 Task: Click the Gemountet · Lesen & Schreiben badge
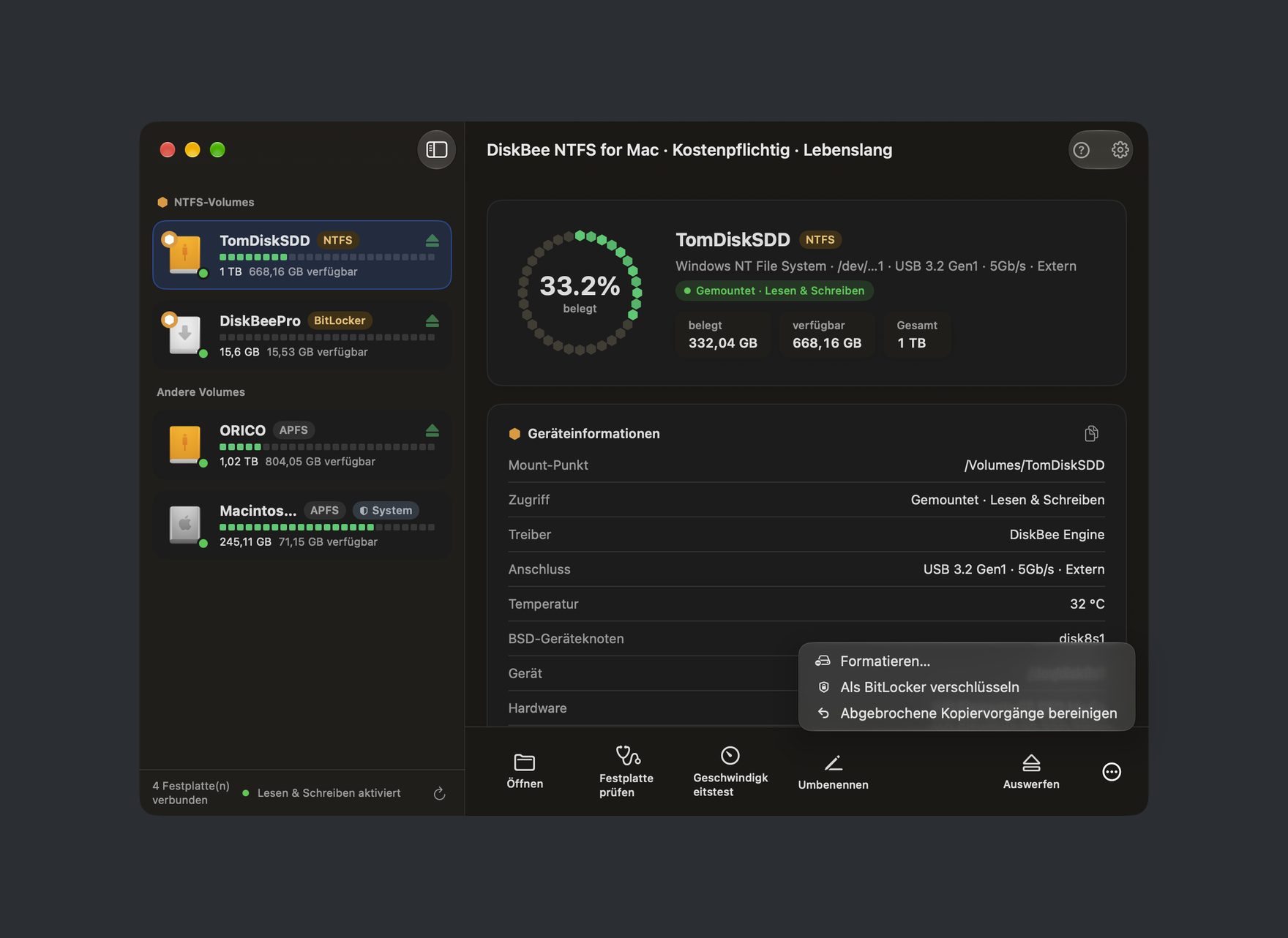774,290
